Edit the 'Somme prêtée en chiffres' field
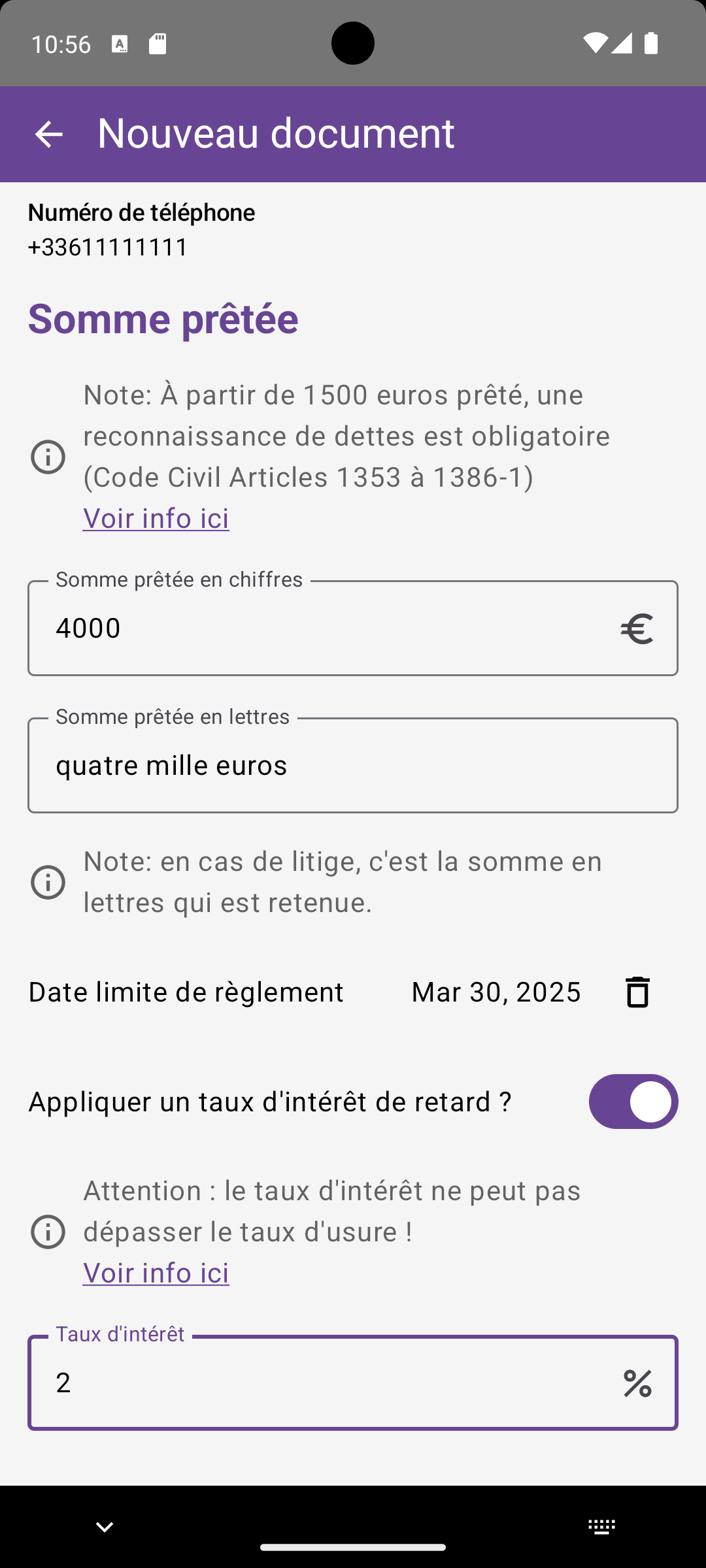Image resolution: width=706 pixels, height=1568 pixels. coord(353,628)
